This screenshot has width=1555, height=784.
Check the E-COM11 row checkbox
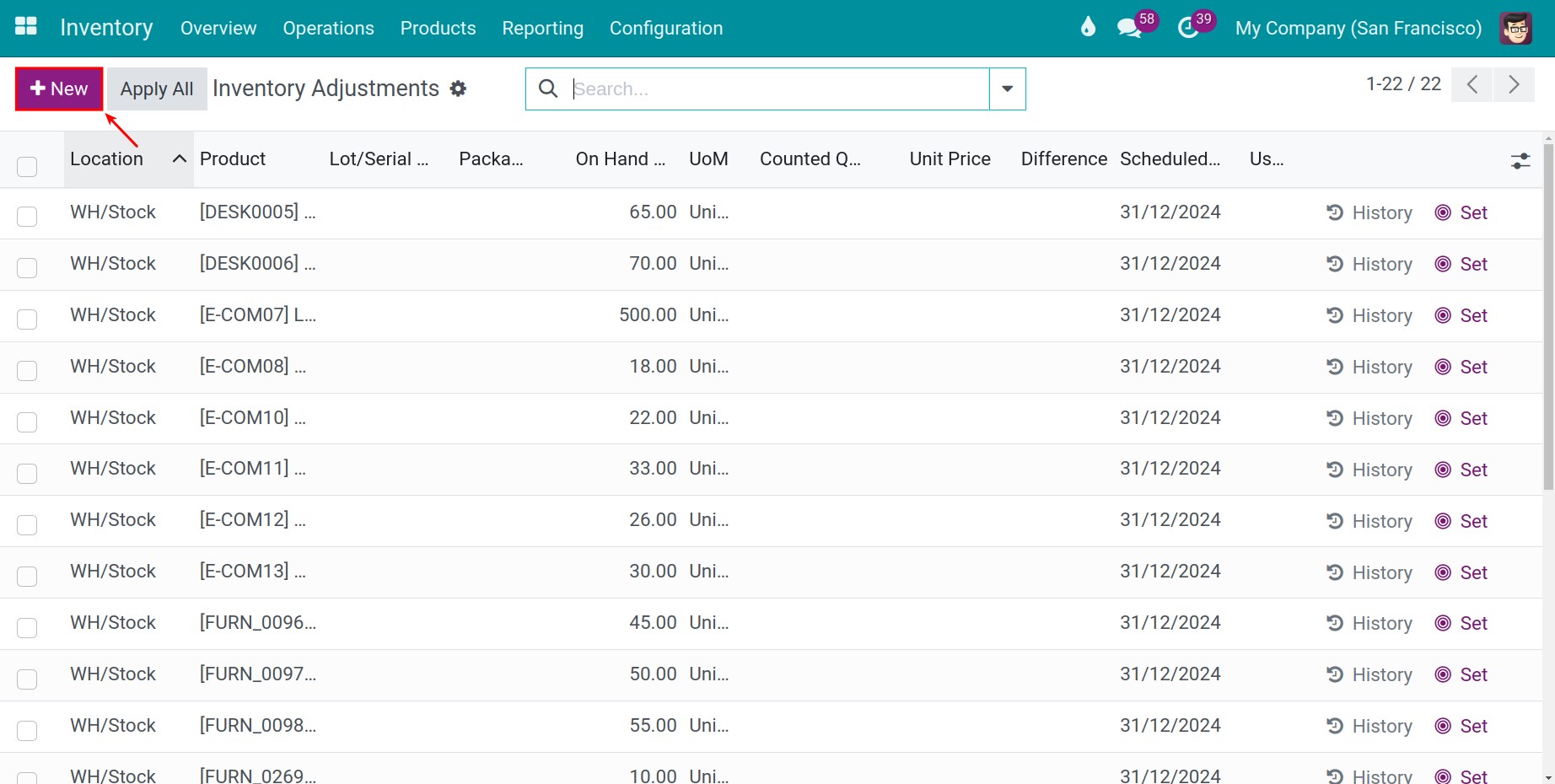point(27,473)
